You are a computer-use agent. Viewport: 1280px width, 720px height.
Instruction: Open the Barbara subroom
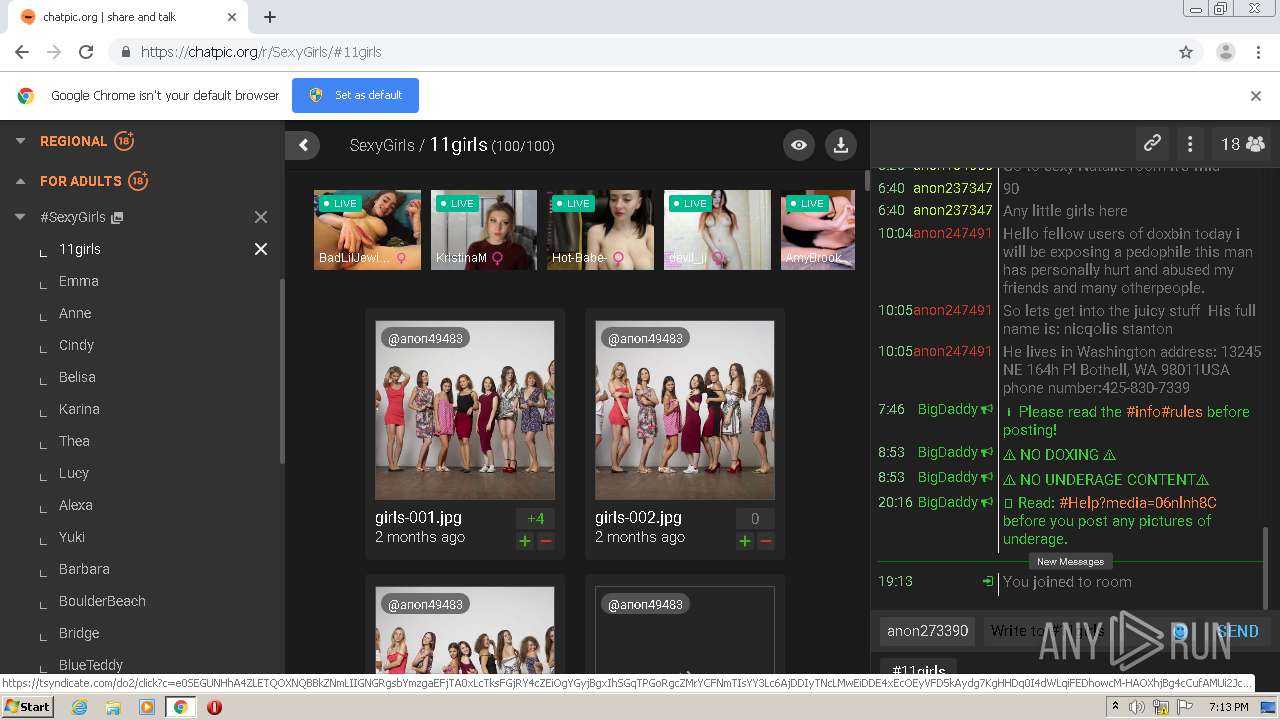84,569
